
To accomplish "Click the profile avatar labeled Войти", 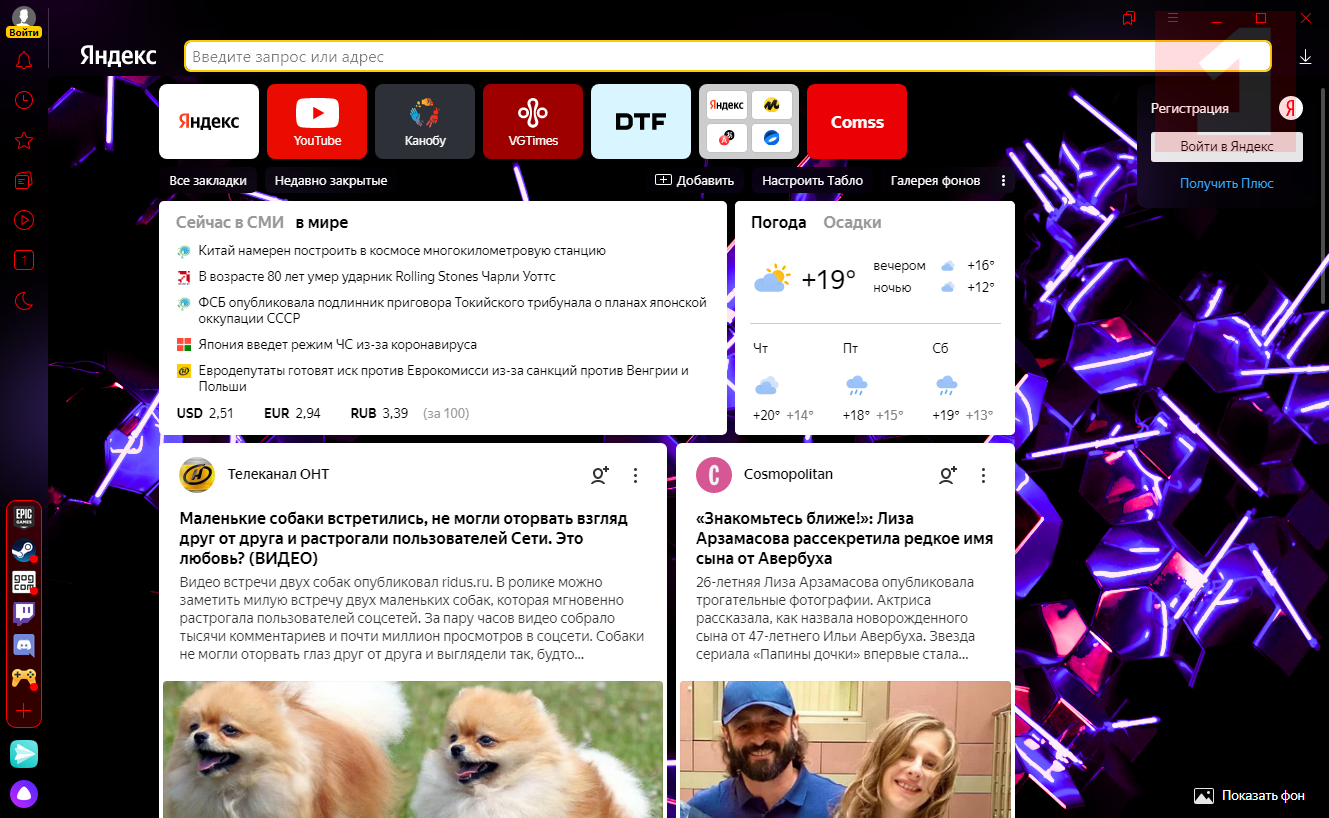I will pos(23,21).
